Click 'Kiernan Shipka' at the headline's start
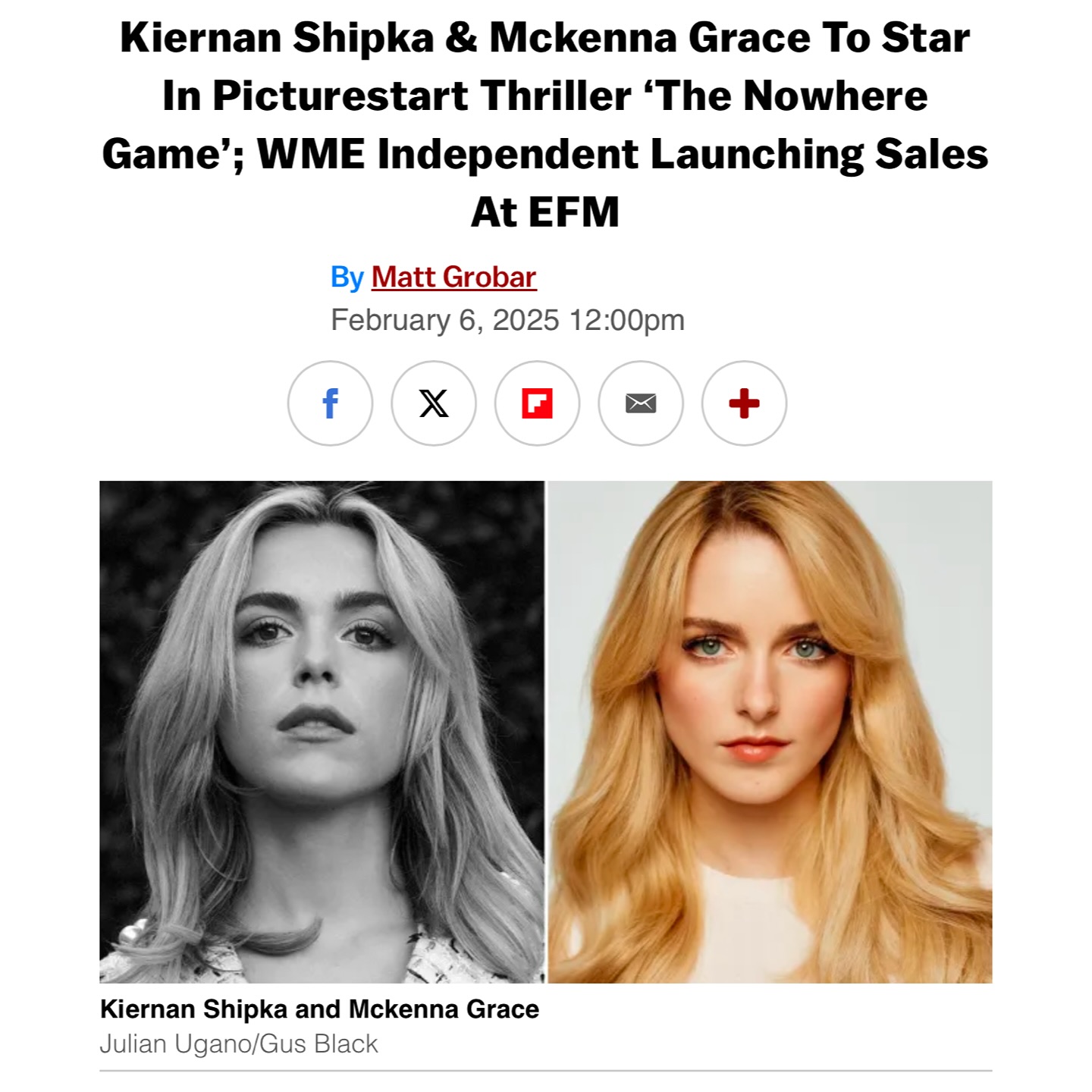 [x=277, y=39]
